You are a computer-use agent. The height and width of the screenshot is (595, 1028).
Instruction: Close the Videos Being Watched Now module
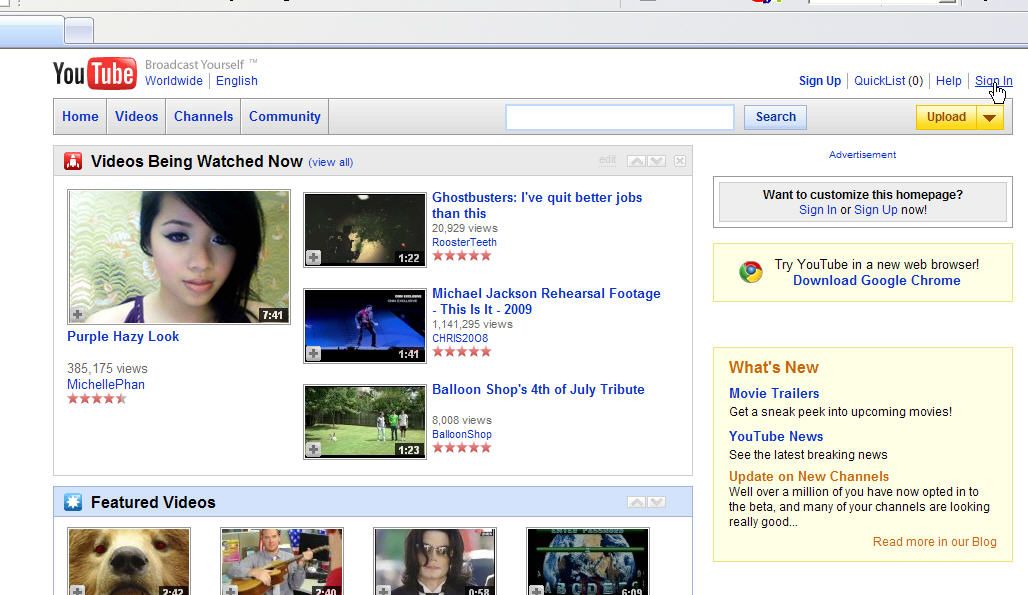coord(680,161)
